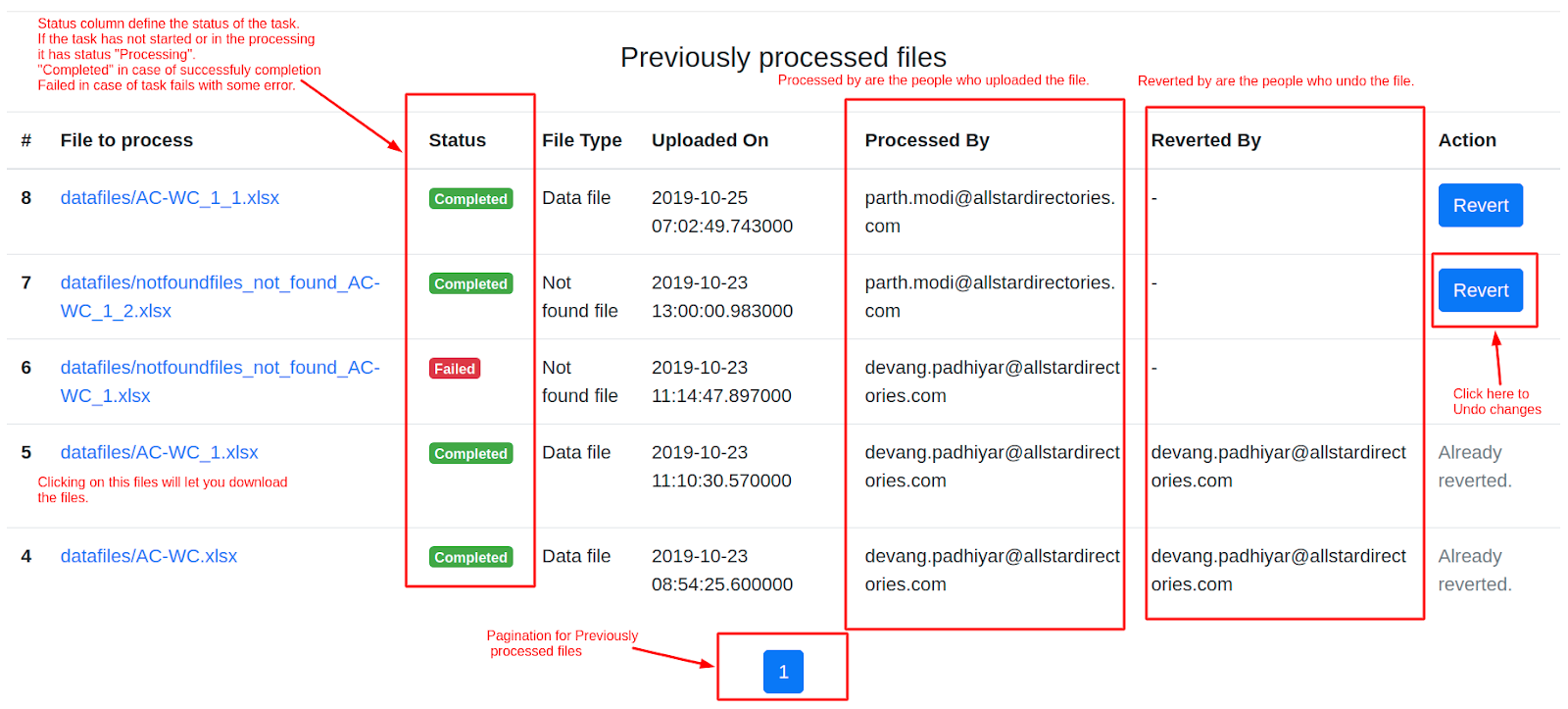
Task: Click the Action column header
Action: pyautogui.click(x=1466, y=140)
